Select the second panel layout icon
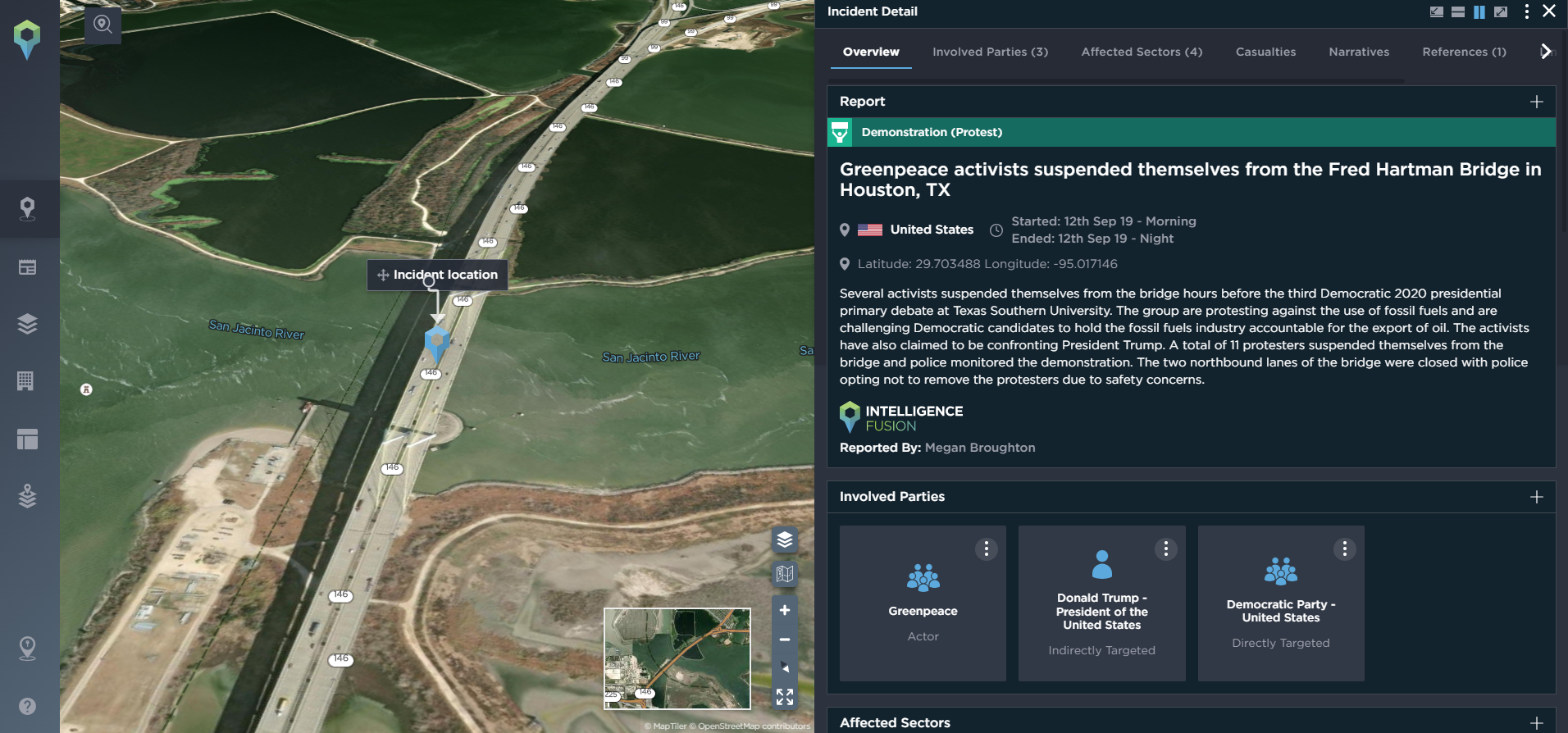 1458,11
